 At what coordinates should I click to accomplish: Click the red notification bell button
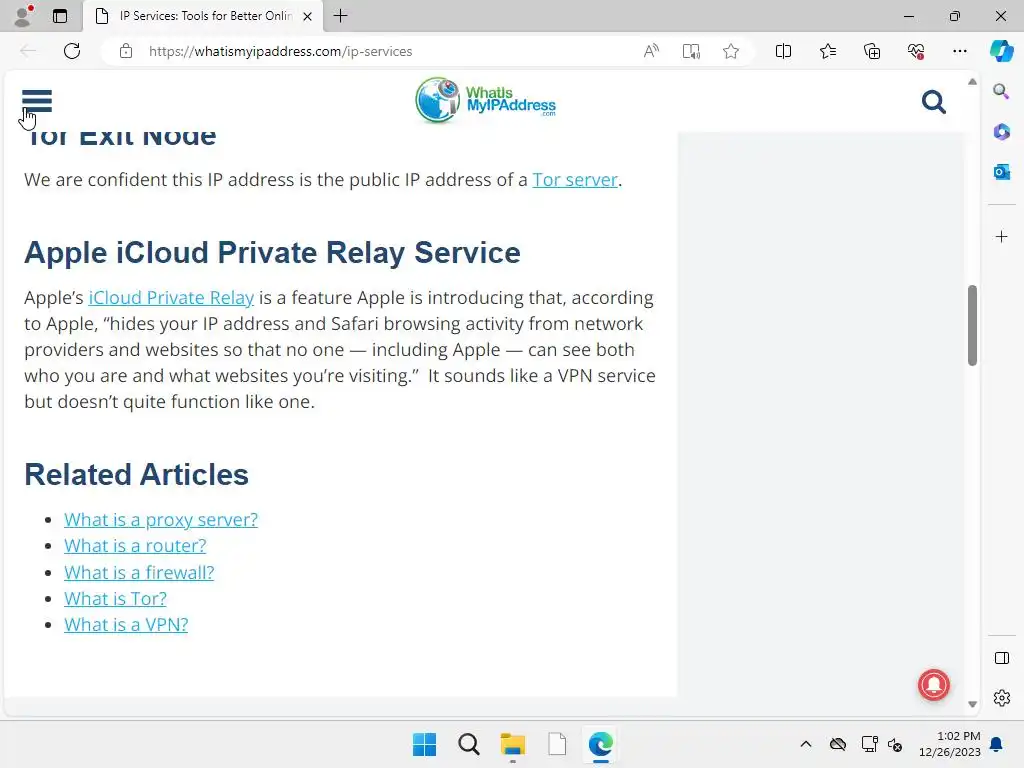coord(934,684)
